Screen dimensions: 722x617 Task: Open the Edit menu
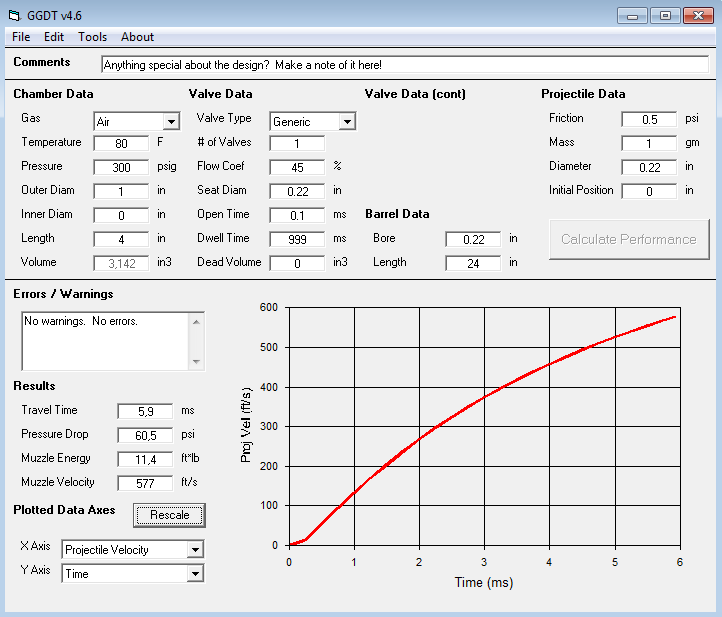[x=53, y=37]
